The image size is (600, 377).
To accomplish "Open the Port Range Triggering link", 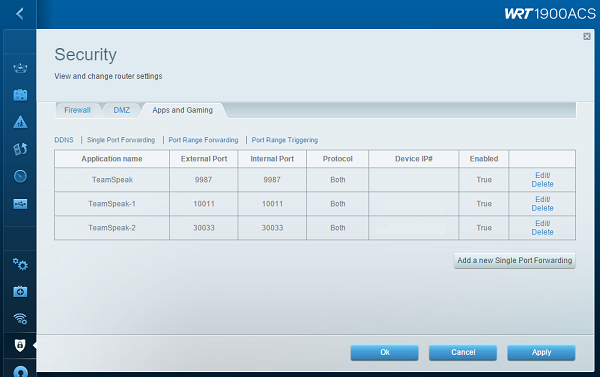I will click(x=285, y=140).
